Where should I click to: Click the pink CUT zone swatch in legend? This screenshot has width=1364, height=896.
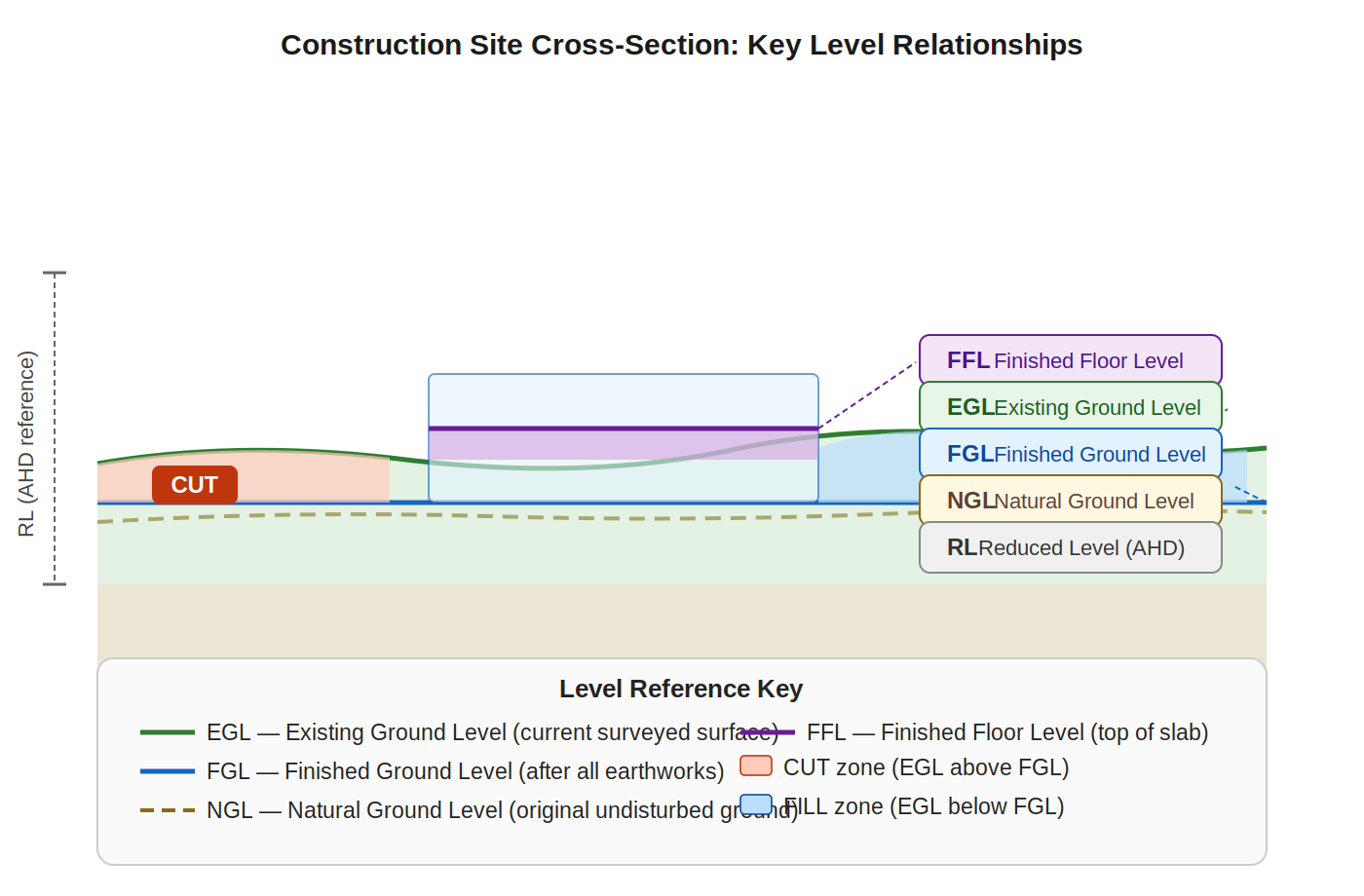pyautogui.click(x=756, y=767)
